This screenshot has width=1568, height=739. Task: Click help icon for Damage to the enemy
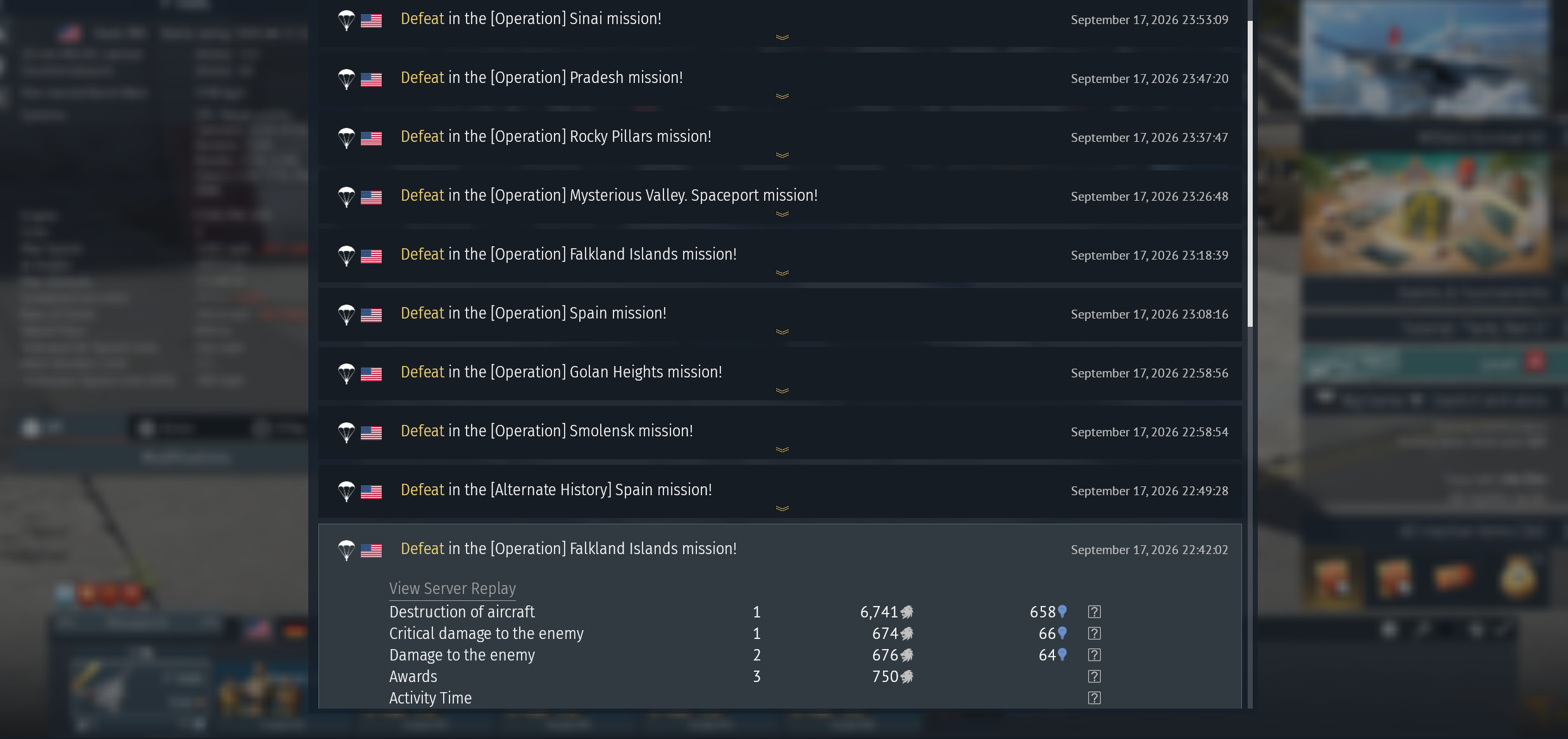click(x=1094, y=655)
